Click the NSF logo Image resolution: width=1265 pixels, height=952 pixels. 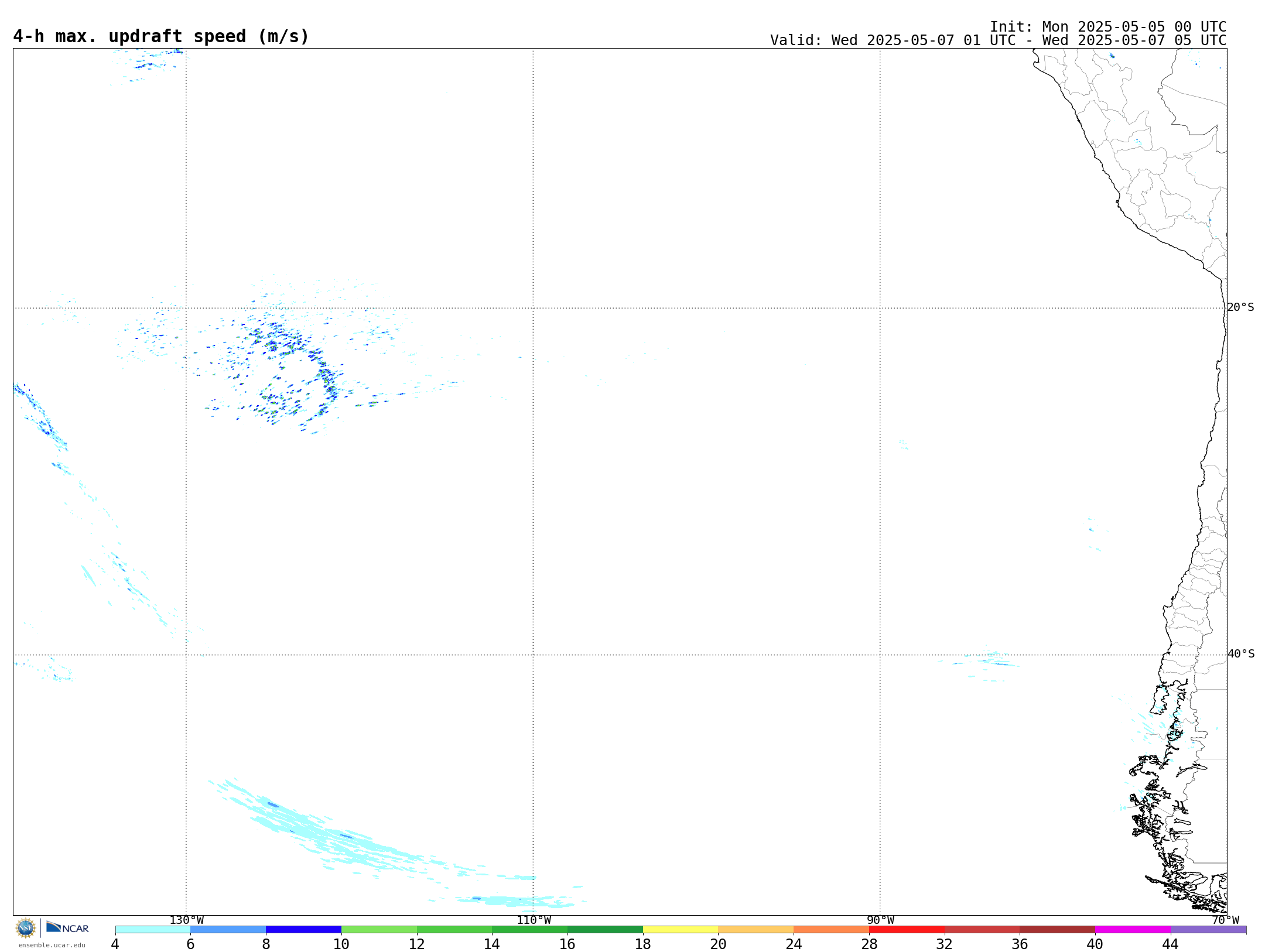pos(26,928)
